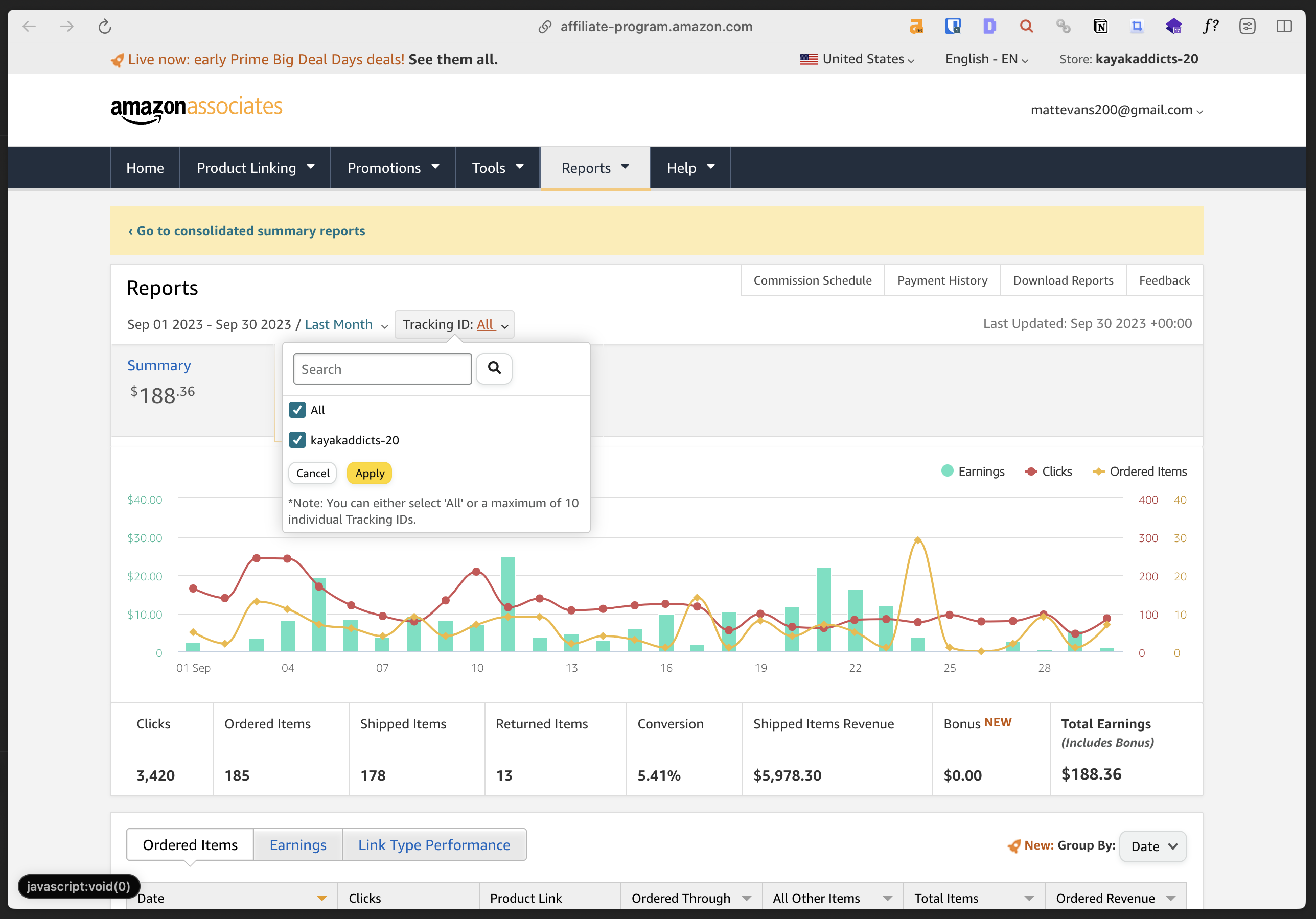Open the gray chain-link extension icon
This screenshot has height=919, width=1316.
1063,27
